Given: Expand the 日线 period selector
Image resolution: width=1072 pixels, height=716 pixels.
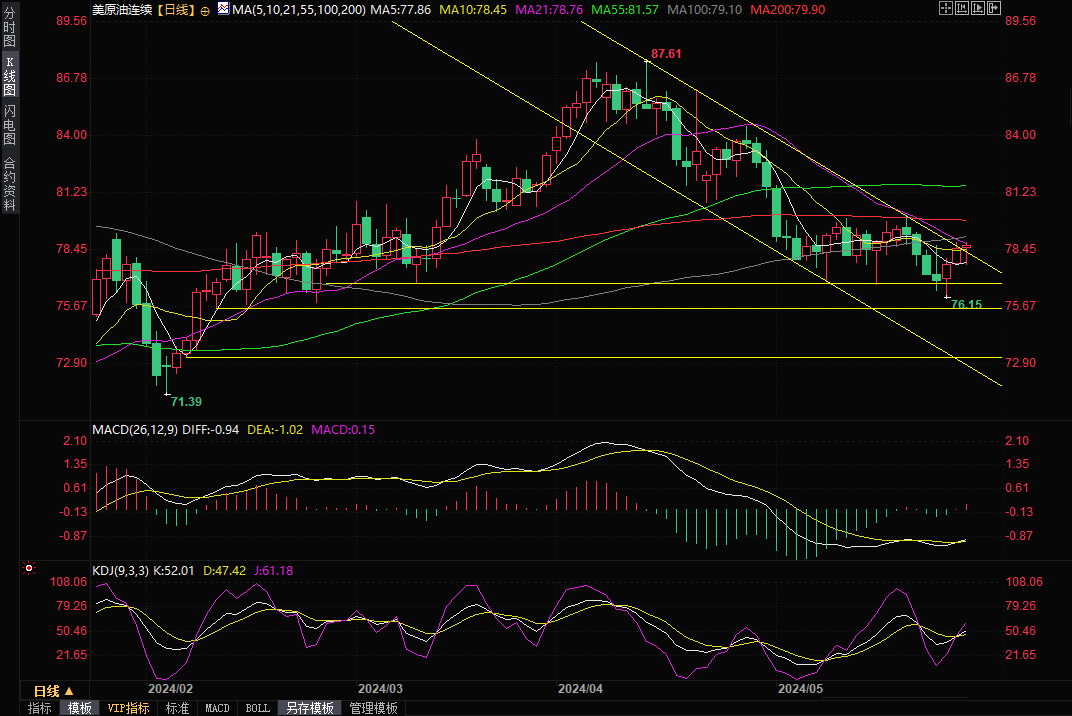Looking at the screenshot, I should 45,691.
